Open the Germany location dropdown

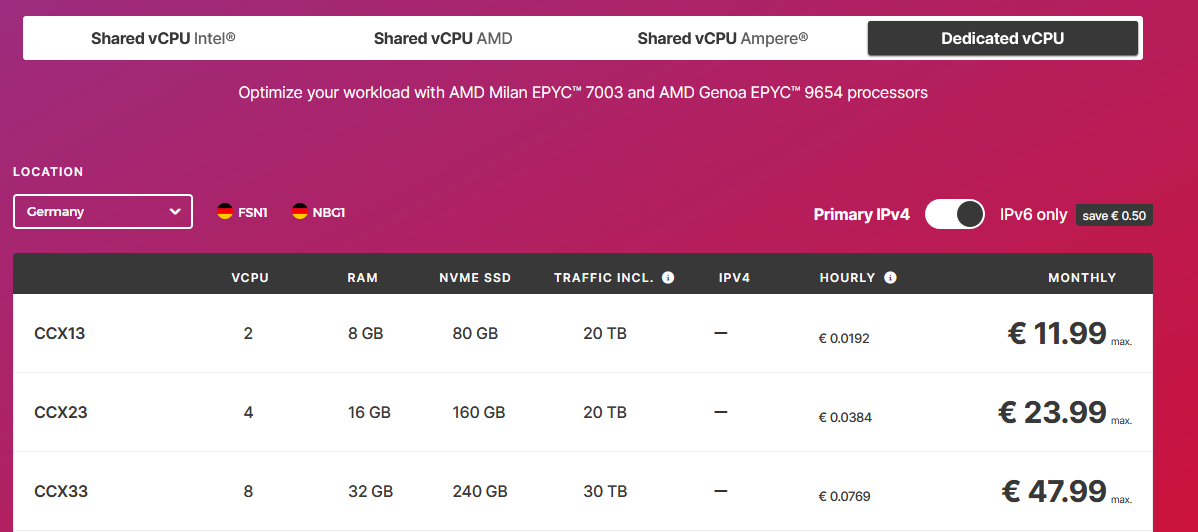[x=102, y=212]
